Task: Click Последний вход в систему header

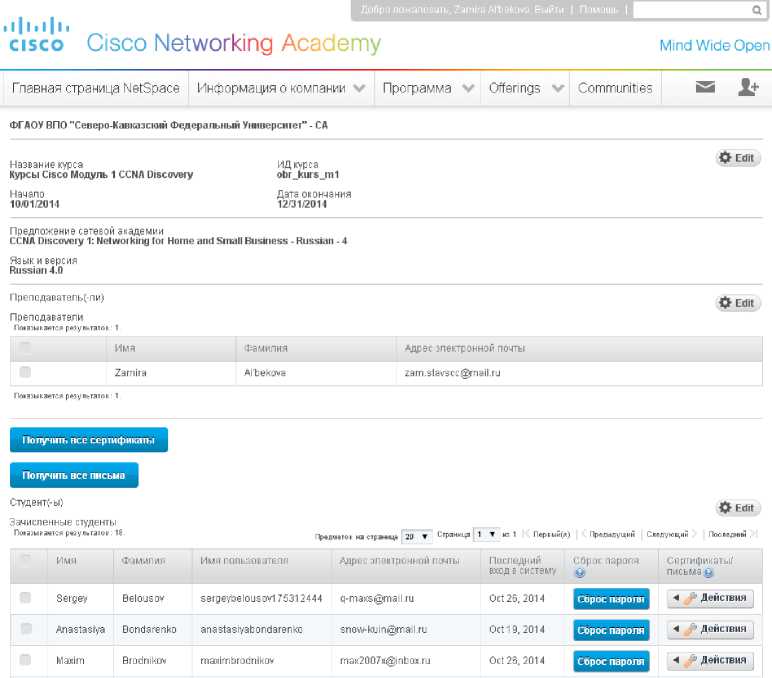Action: [522, 566]
